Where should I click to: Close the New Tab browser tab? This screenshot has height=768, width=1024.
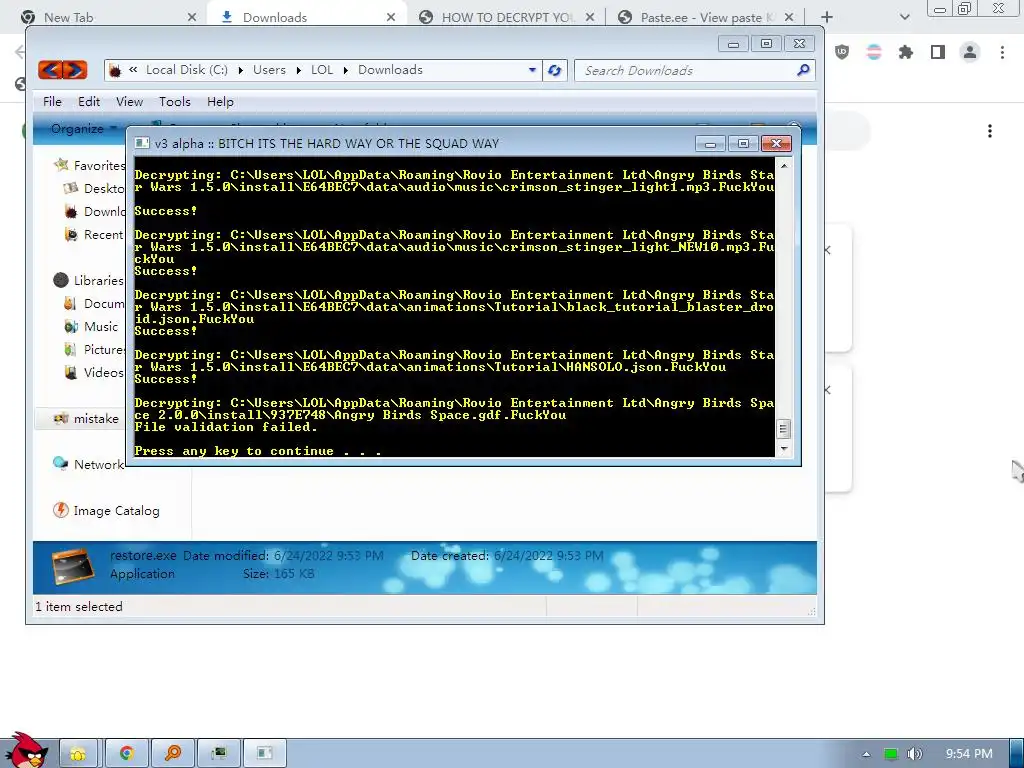coord(191,17)
